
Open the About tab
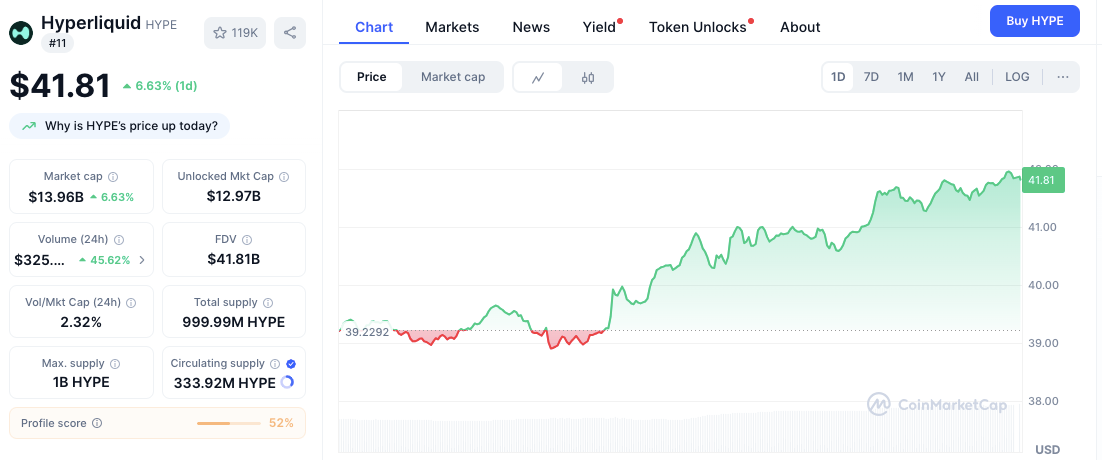[800, 27]
